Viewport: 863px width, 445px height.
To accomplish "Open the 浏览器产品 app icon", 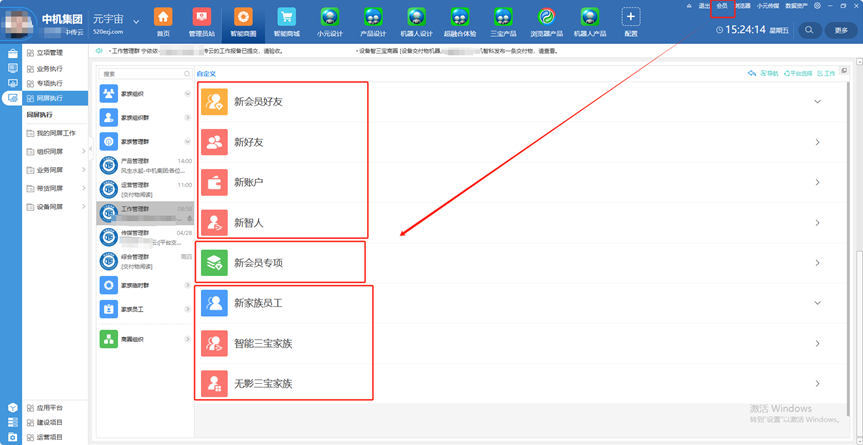I will [547, 17].
